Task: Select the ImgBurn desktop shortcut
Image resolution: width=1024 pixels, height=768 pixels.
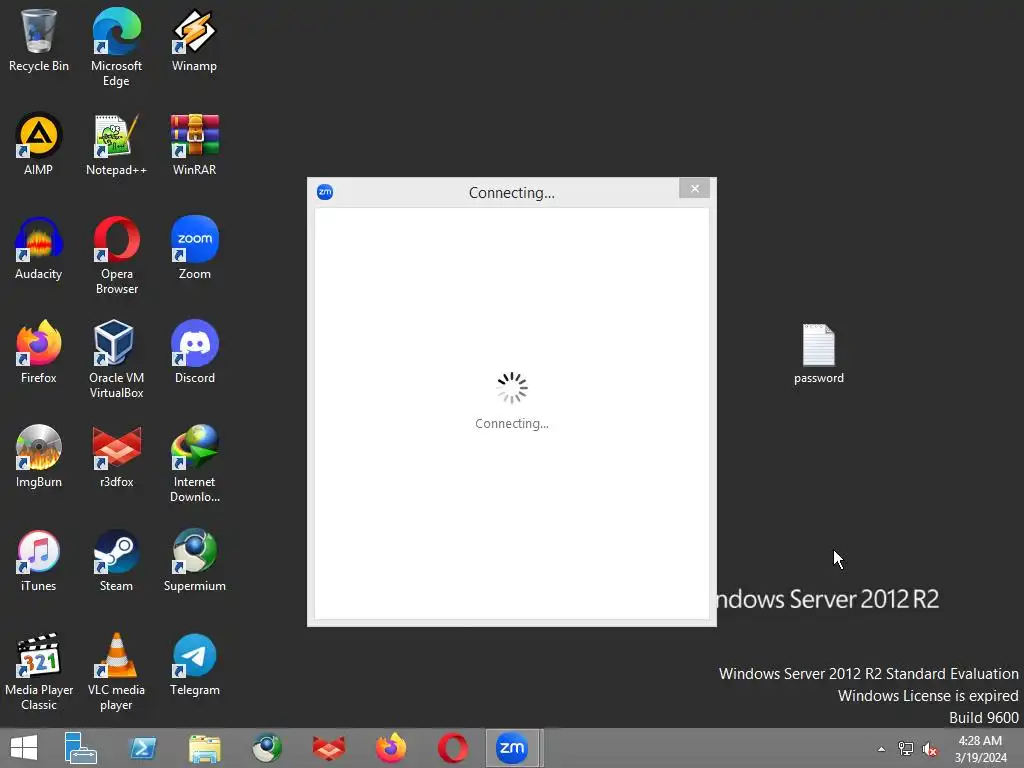Action: click(x=39, y=456)
